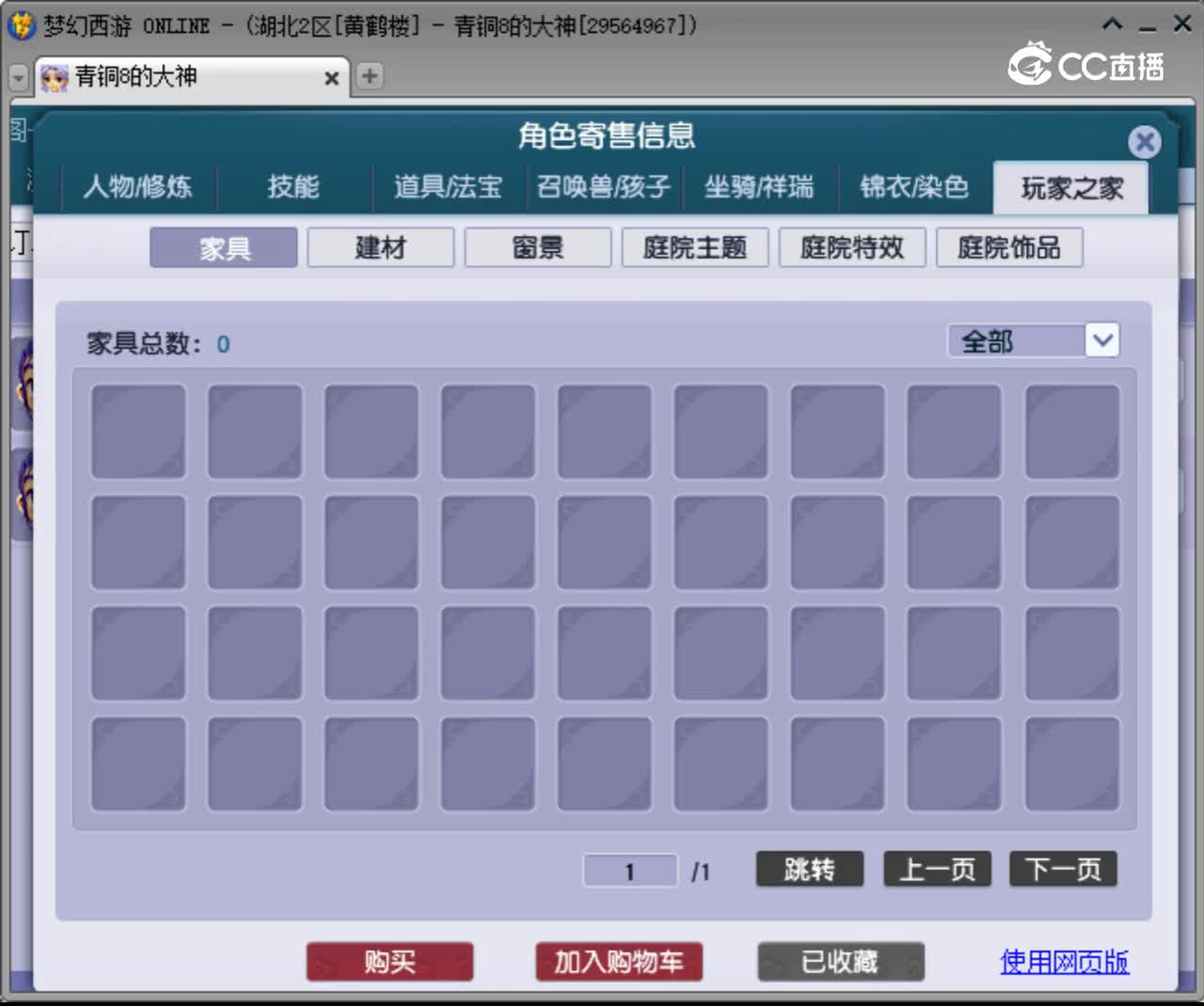Viewport: 1204px width, 1006px height.
Task: Click the red 购买 button
Action: [389, 962]
